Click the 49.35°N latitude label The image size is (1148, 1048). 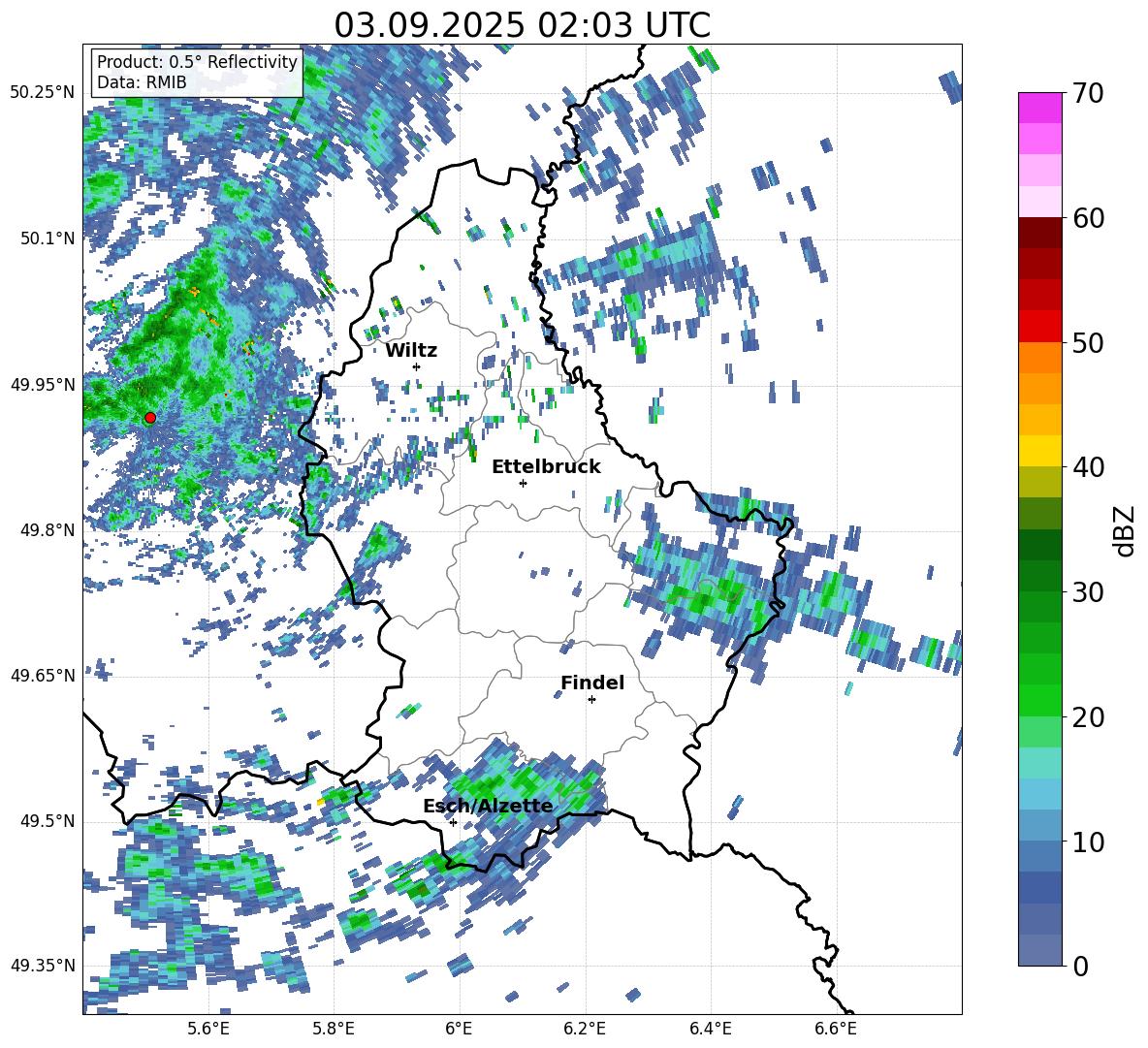[x=43, y=966]
